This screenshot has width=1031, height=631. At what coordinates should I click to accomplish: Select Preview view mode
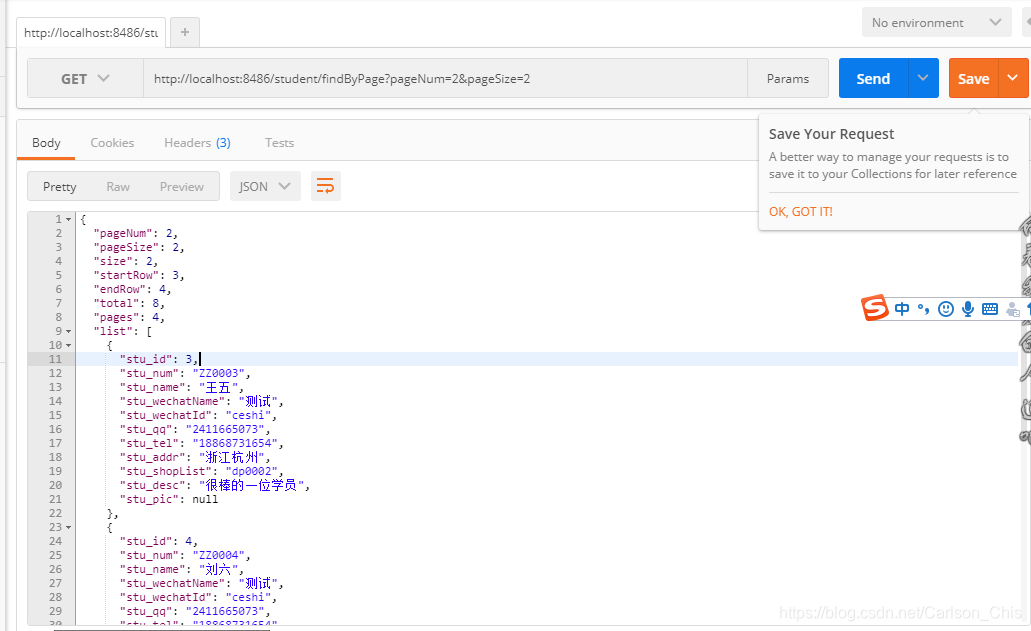(x=181, y=187)
